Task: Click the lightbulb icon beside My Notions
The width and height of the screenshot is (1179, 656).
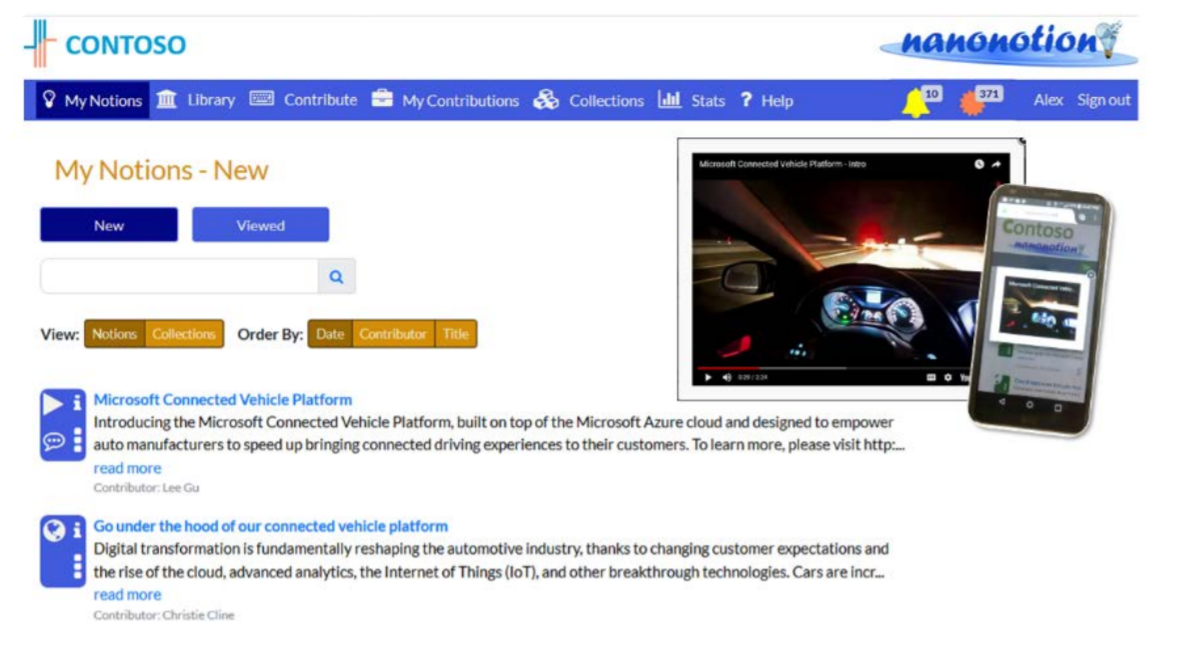Action: [x=50, y=99]
